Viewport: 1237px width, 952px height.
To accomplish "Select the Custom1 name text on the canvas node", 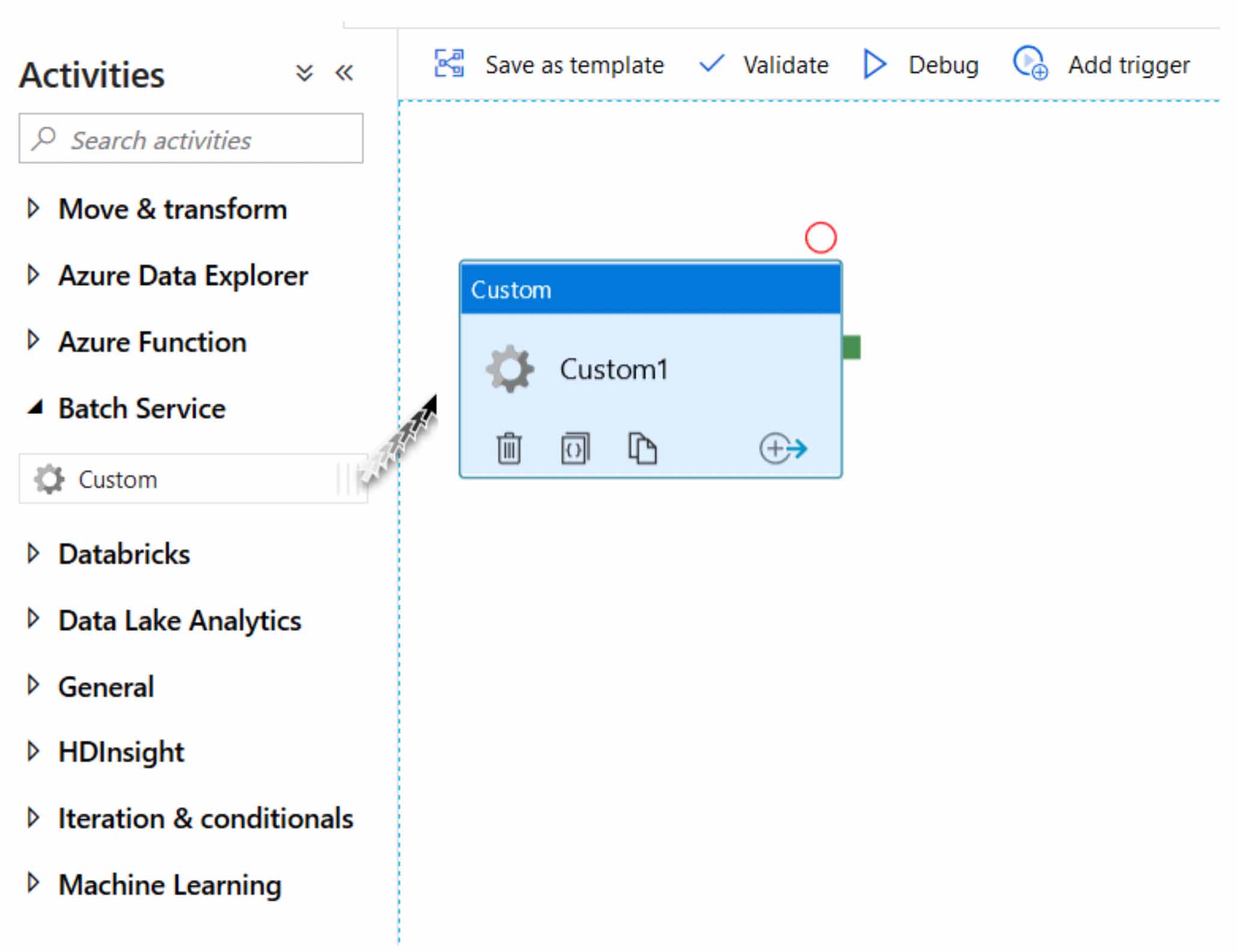I will pos(614,369).
